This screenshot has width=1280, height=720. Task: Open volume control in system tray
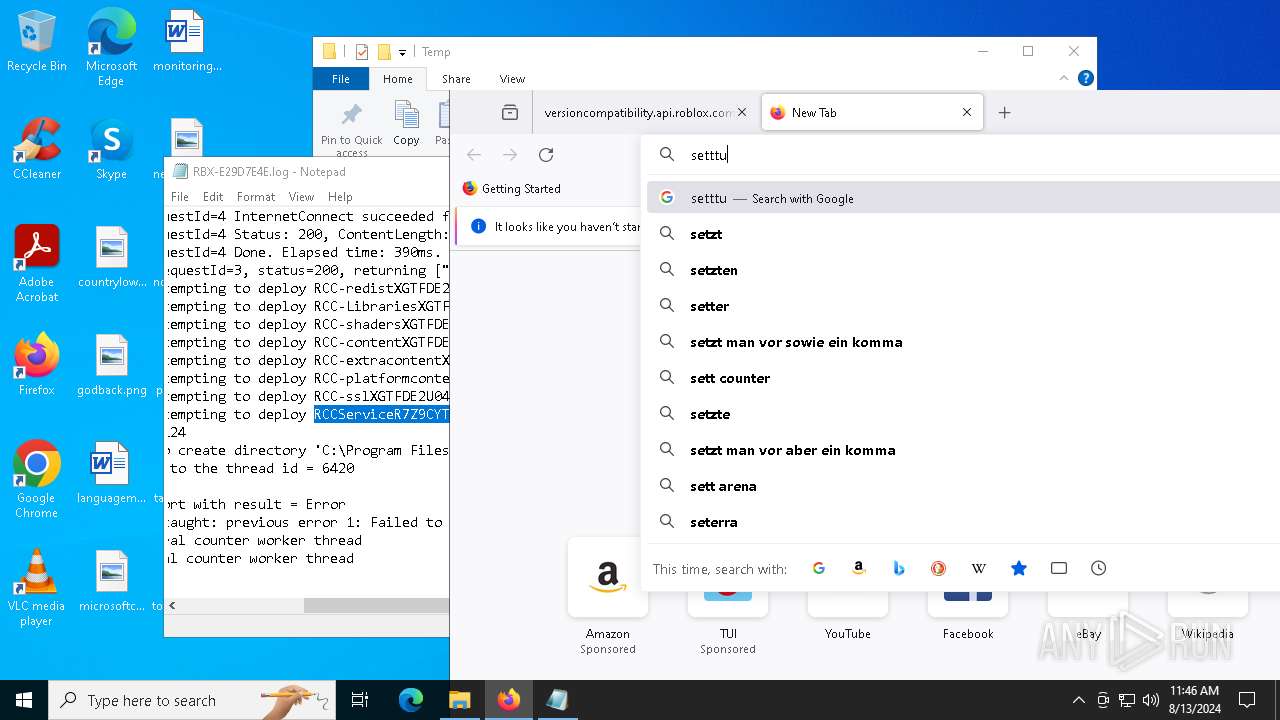click(x=1151, y=700)
